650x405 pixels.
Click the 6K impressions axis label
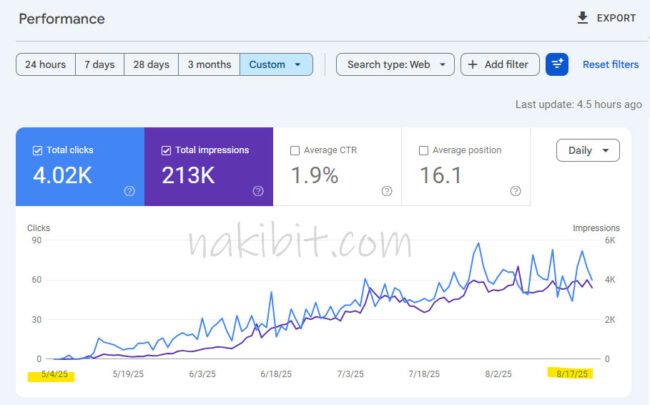(610, 240)
